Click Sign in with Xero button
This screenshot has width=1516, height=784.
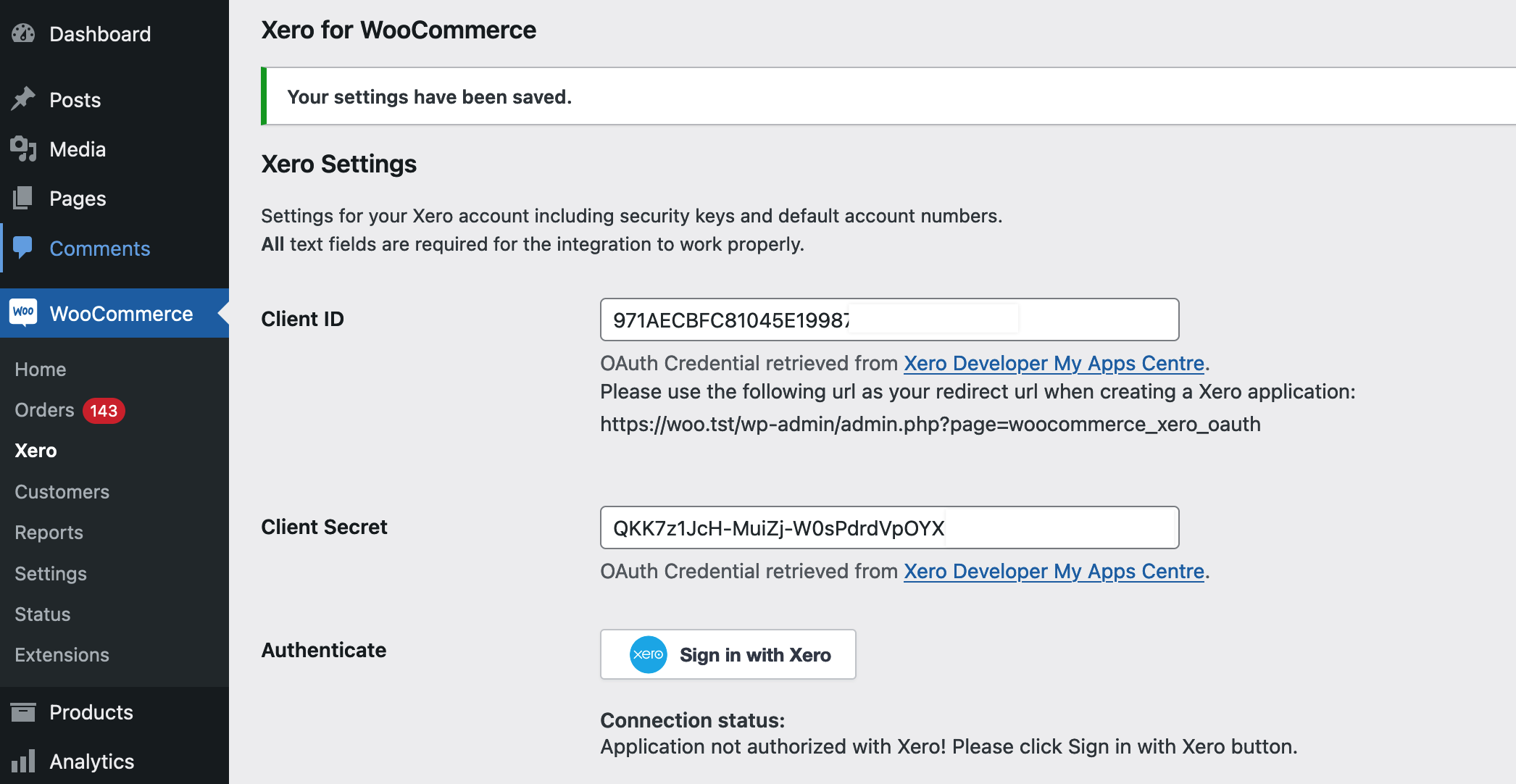pos(728,654)
